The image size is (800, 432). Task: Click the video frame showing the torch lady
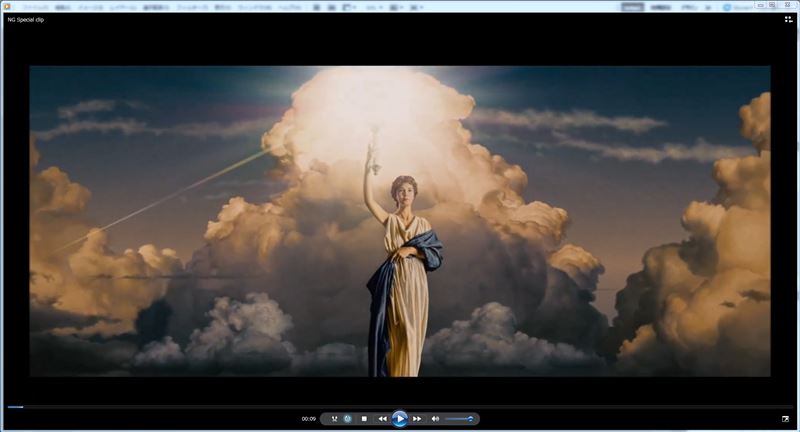pyautogui.click(x=400, y=221)
